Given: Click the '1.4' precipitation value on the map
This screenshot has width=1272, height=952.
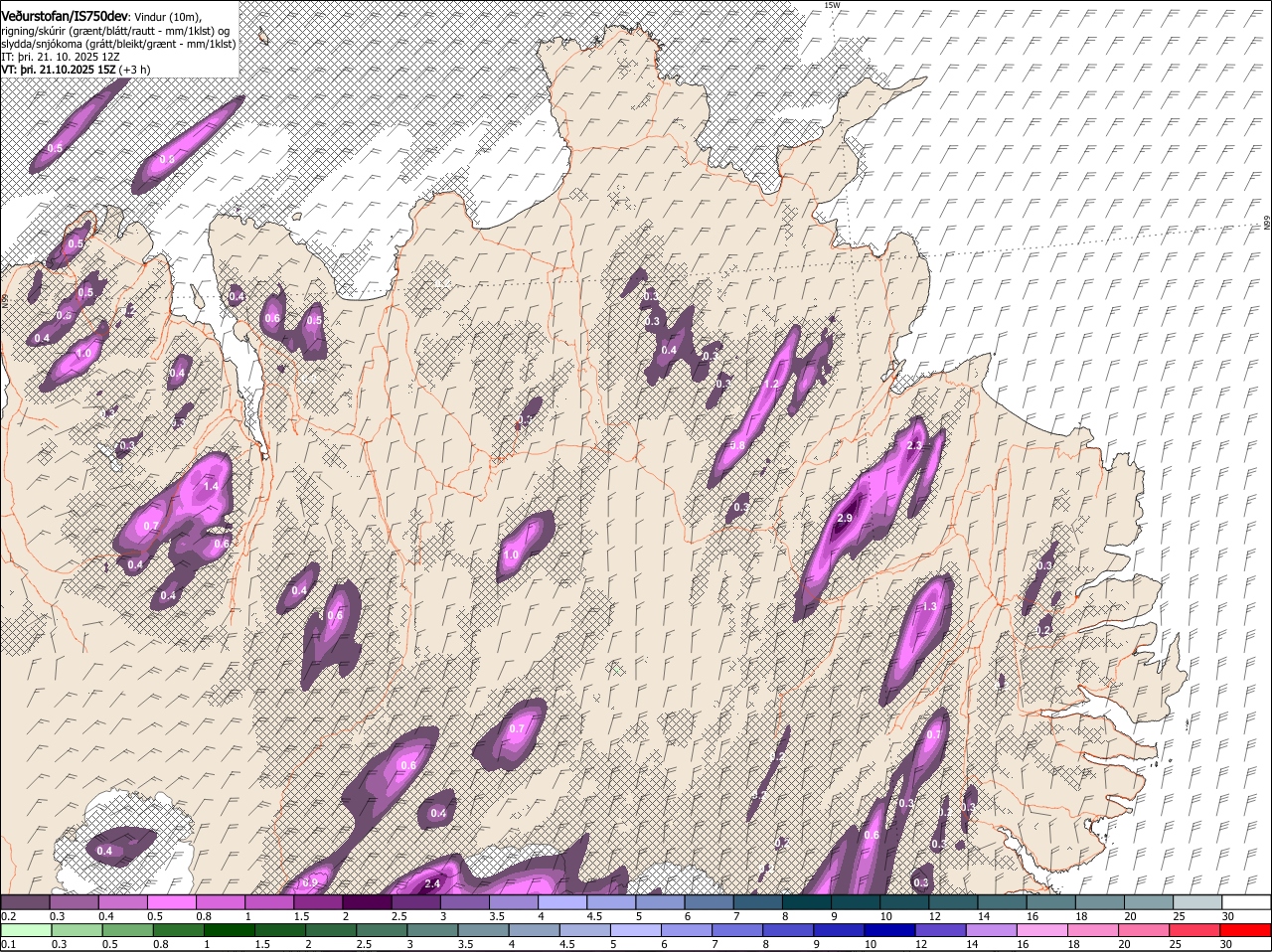Looking at the screenshot, I should tap(211, 487).
